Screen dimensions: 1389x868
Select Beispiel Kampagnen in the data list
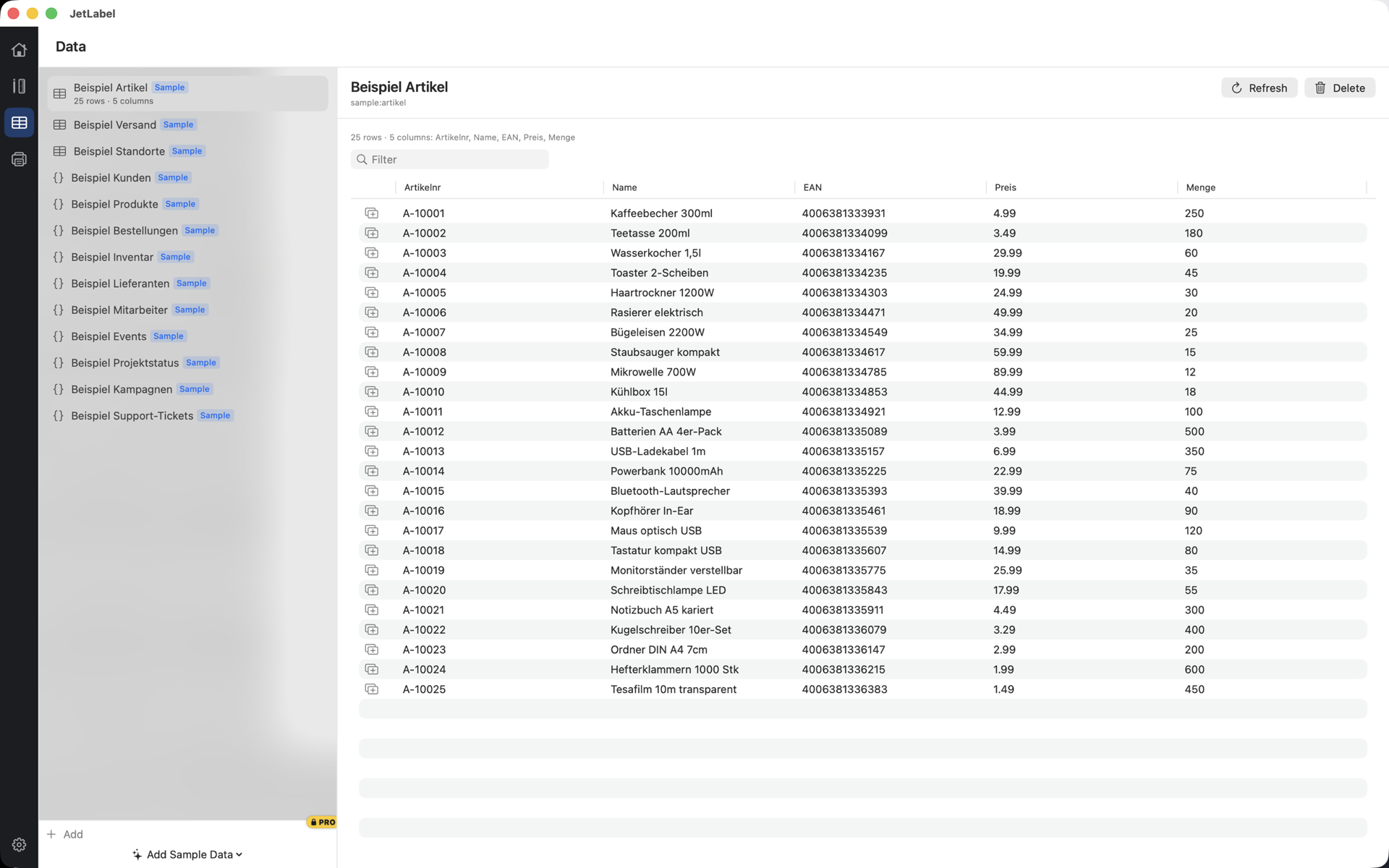(x=187, y=389)
